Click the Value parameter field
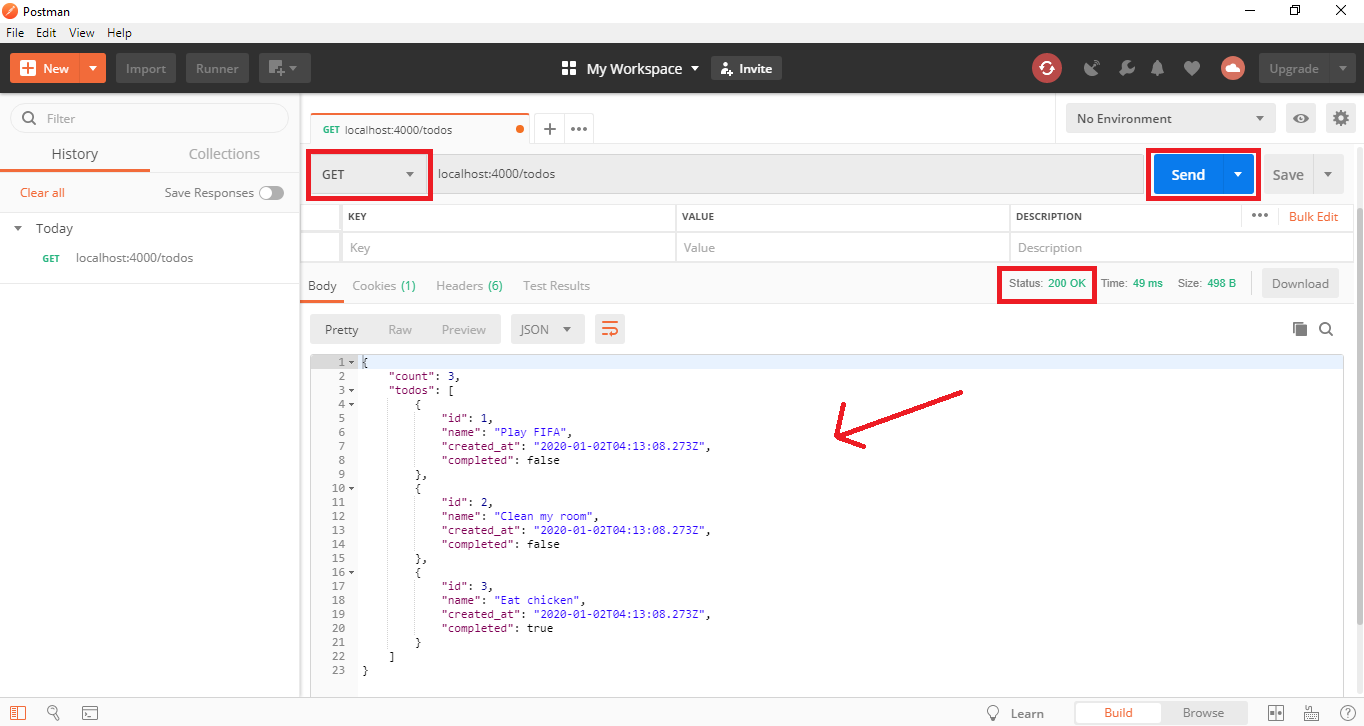1364x726 pixels. (843, 247)
